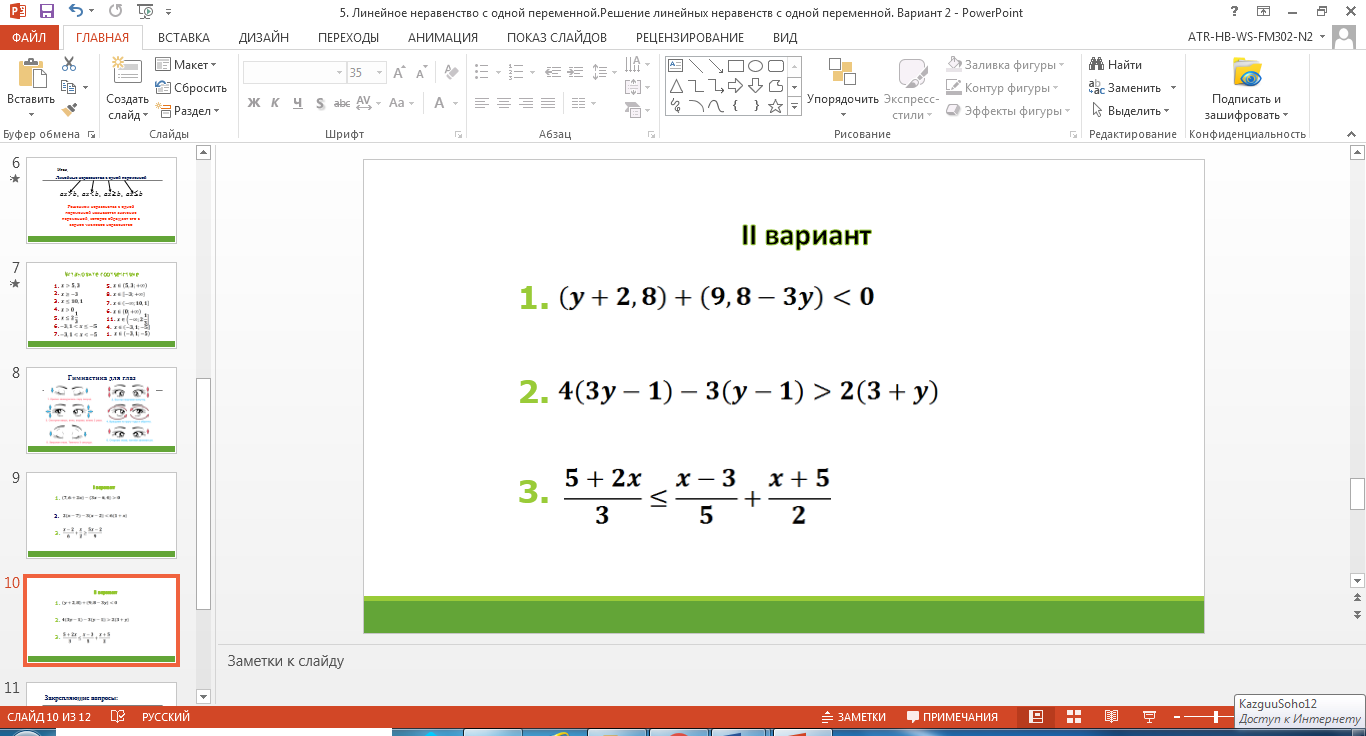
Task: Switch to the АНИМАЦИЯ tab
Action: pos(443,38)
